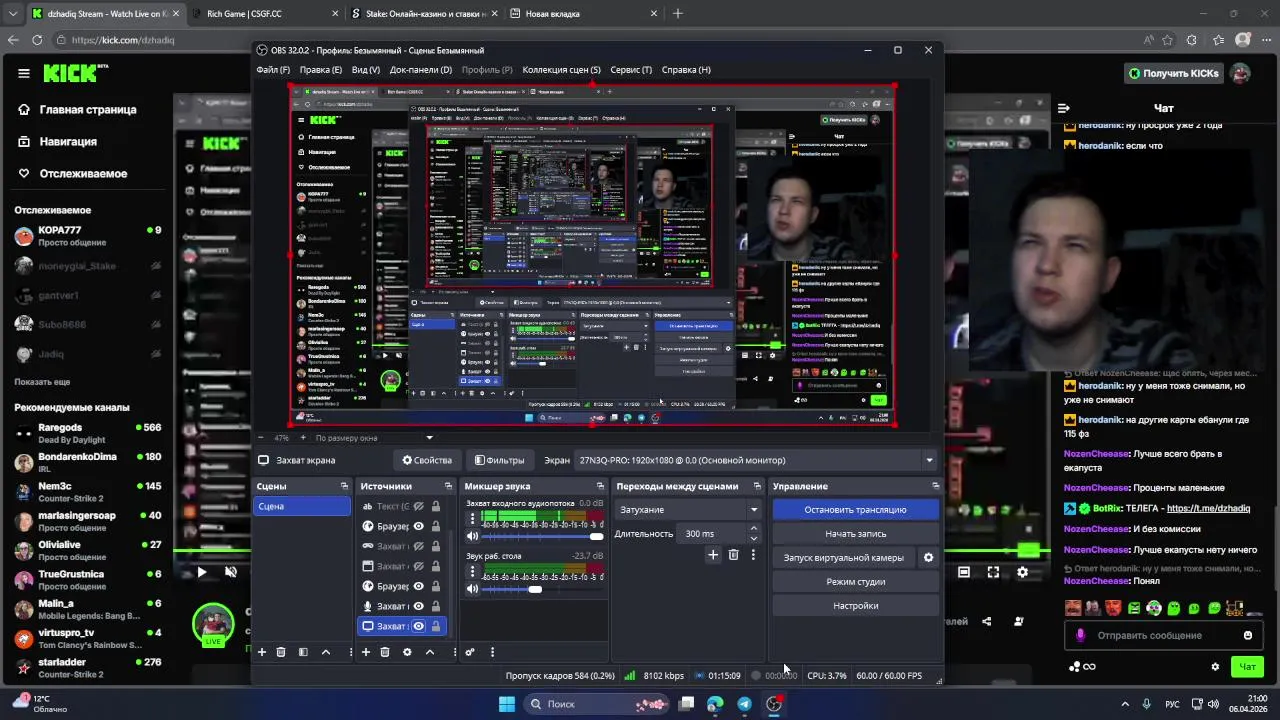Remove transition with trash icon
The height and width of the screenshot is (720, 1280).
733,555
